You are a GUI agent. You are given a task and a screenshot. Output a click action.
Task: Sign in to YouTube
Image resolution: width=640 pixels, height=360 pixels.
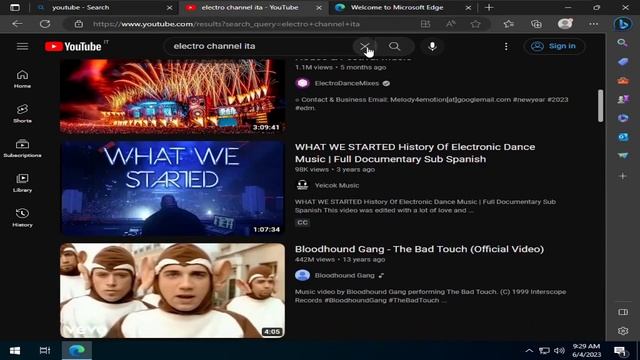point(554,46)
